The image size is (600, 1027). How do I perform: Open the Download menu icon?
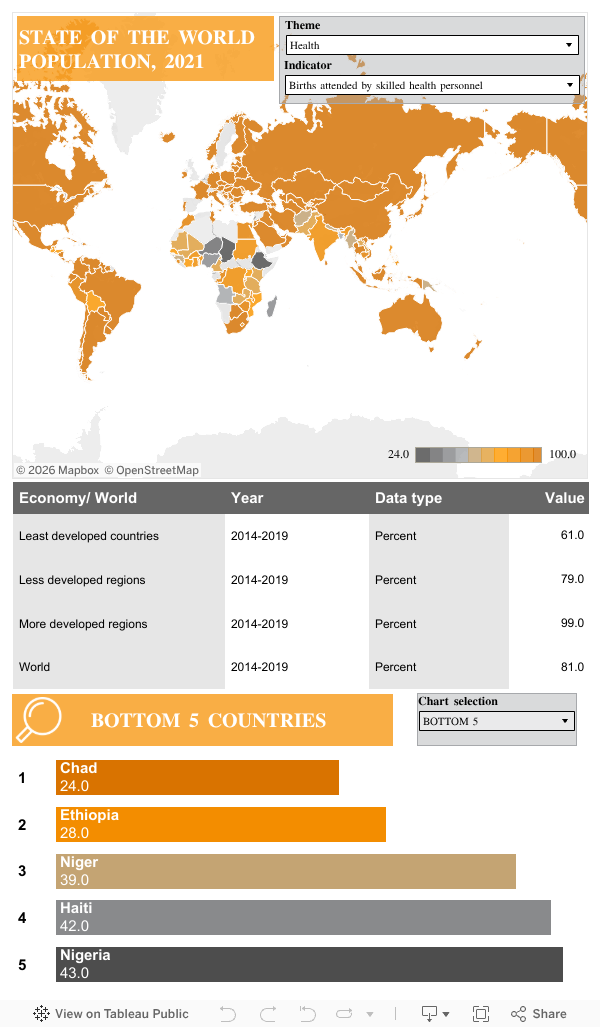(434, 1013)
